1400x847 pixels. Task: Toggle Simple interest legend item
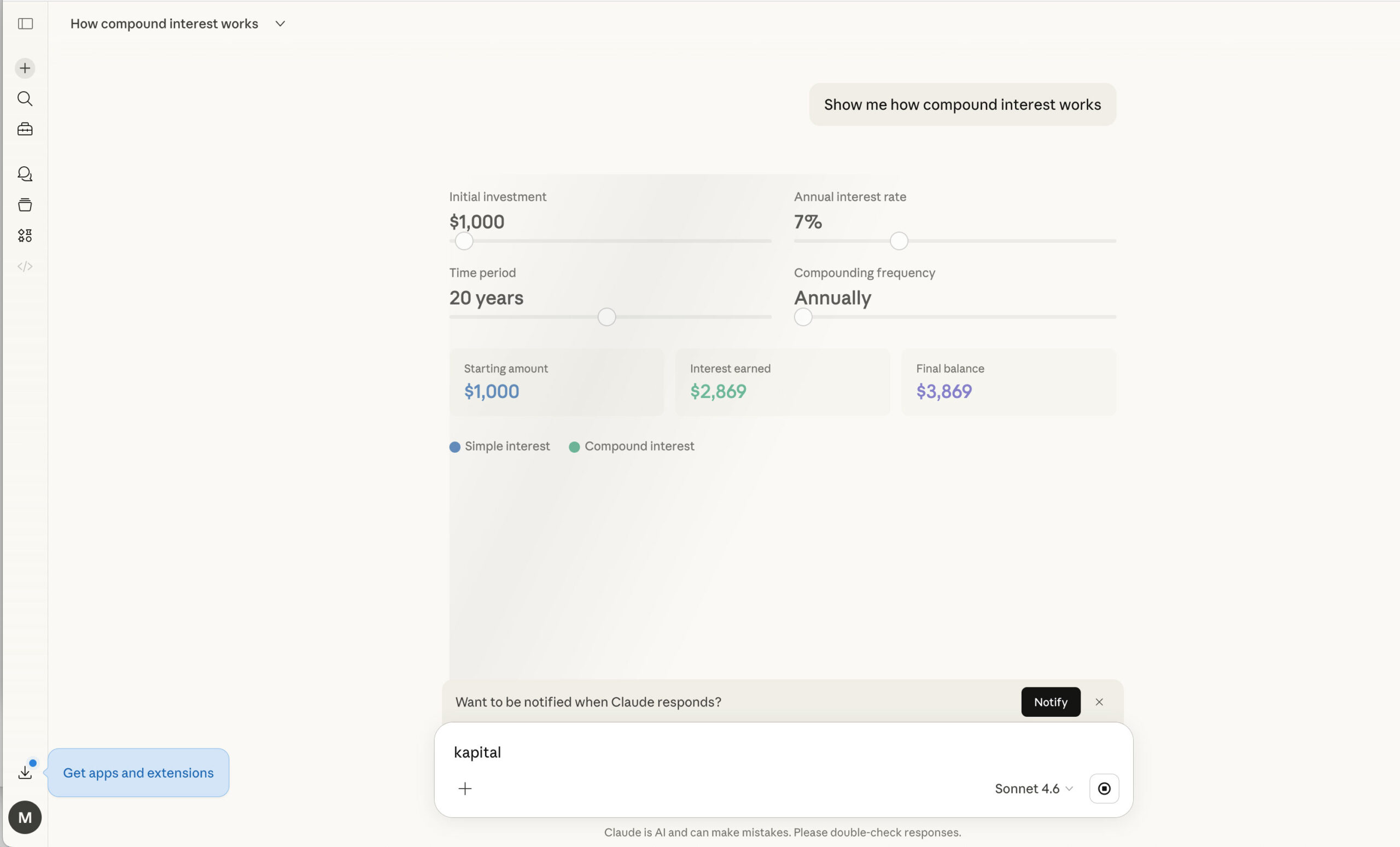(499, 447)
